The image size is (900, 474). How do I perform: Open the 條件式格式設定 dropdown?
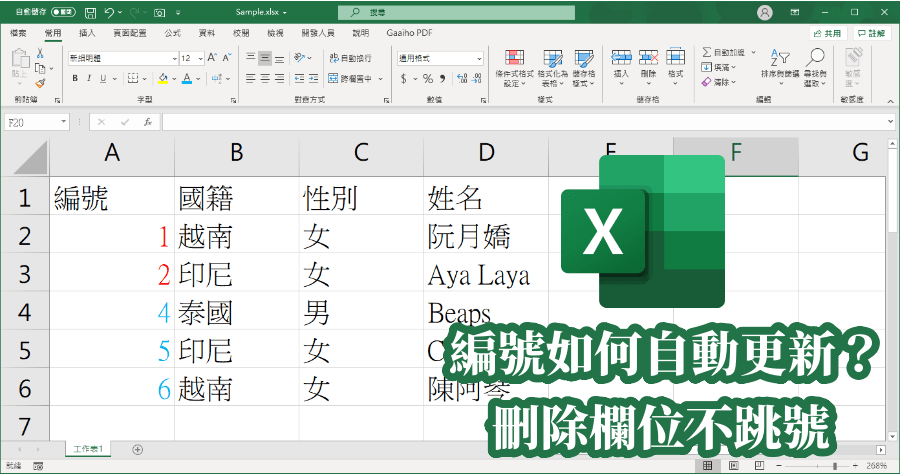(x=514, y=68)
